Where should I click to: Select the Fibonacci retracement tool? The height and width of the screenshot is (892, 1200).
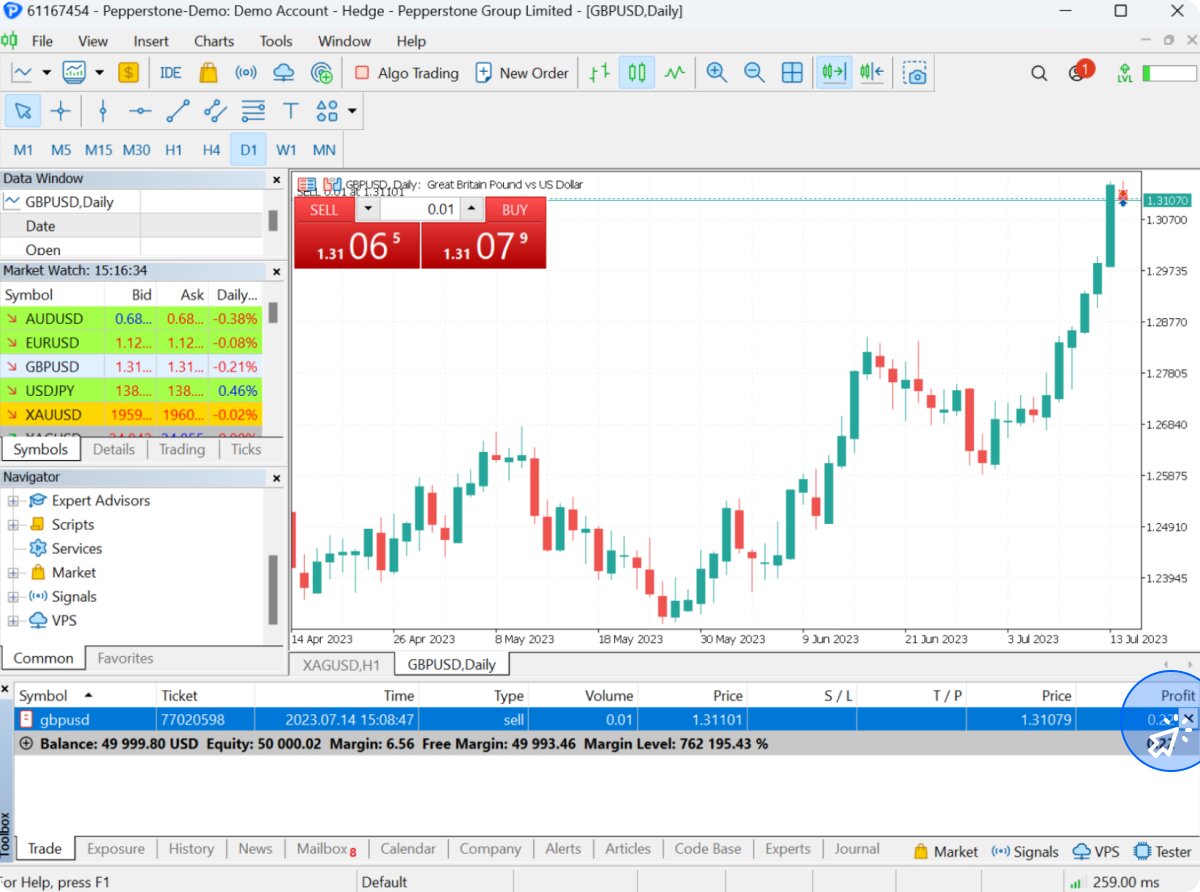tap(253, 111)
